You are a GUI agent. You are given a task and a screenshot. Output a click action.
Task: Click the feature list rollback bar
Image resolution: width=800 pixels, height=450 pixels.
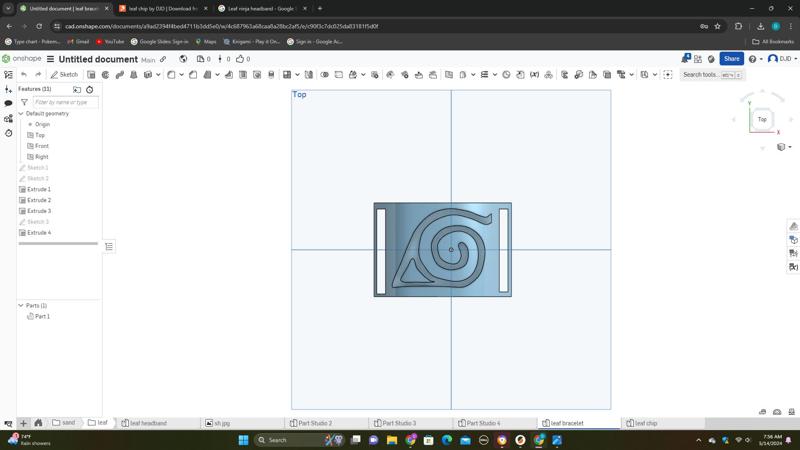58,243
